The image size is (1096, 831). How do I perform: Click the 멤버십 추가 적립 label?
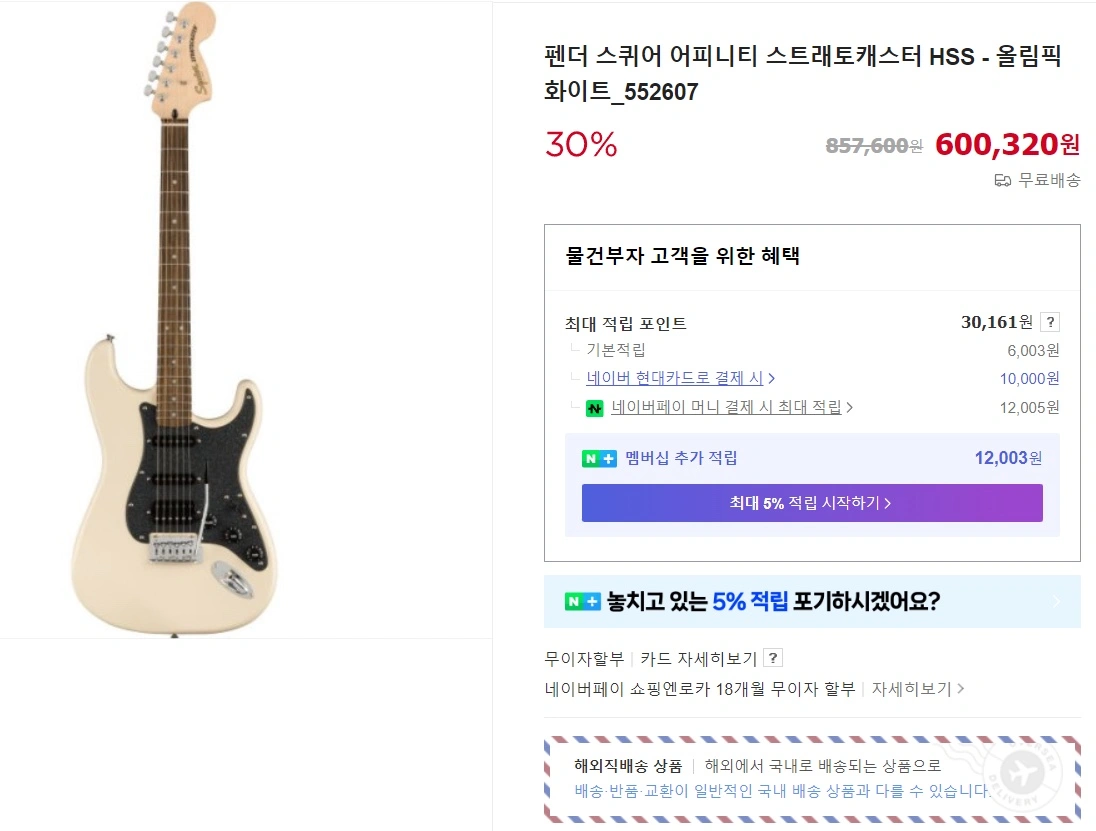coord(681,459)
